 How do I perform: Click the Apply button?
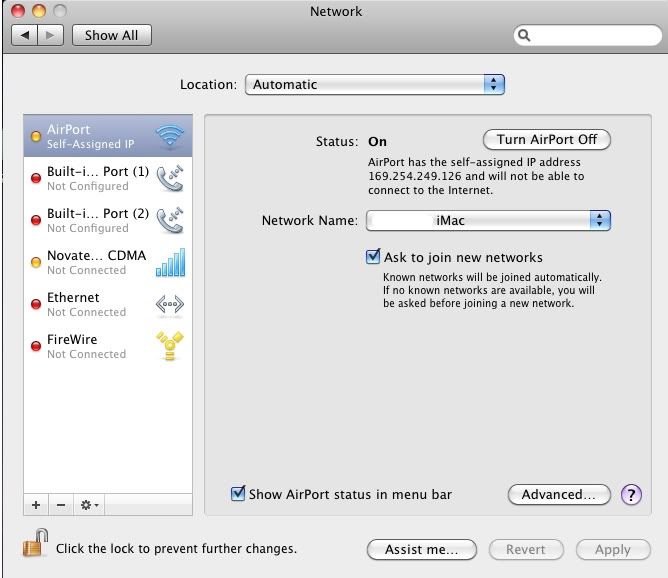point(613,549)
